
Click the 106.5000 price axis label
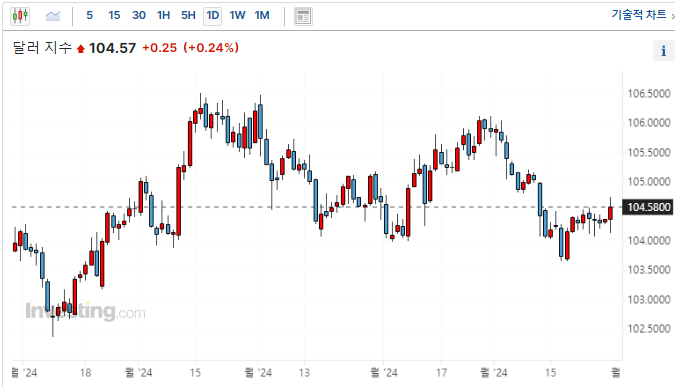tap(649, 94)
